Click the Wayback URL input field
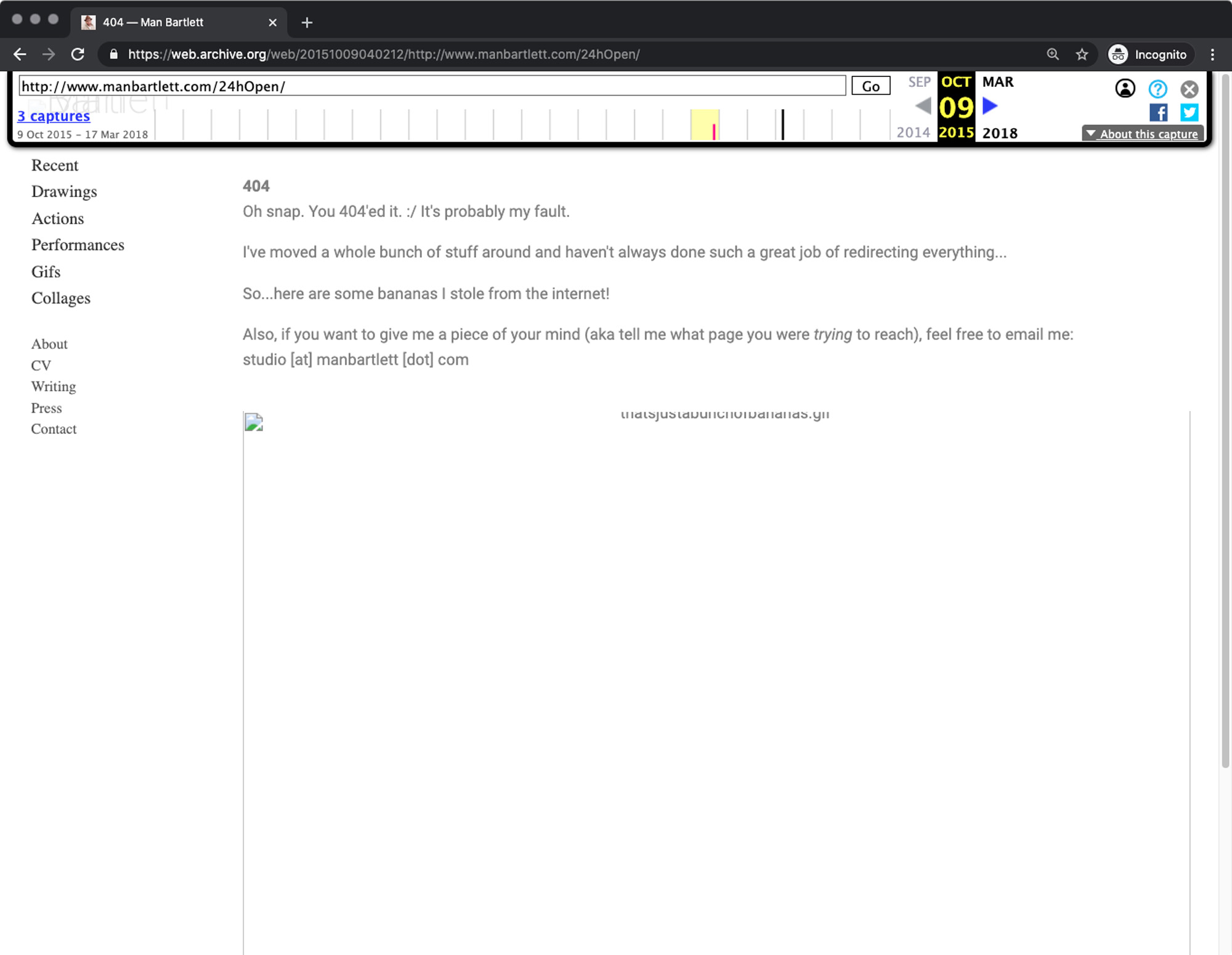The image size is (1232, 955). [431, 86]
